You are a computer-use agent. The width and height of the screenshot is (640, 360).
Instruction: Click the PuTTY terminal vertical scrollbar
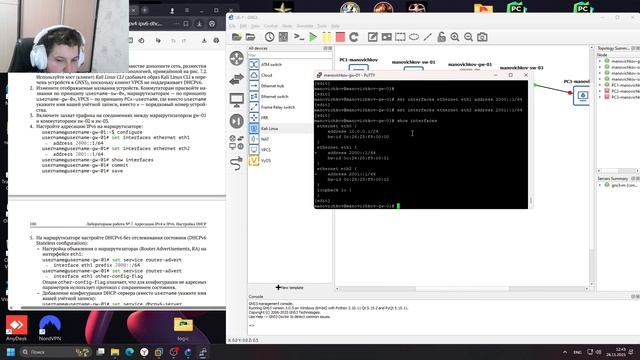[x=531, y=144]
